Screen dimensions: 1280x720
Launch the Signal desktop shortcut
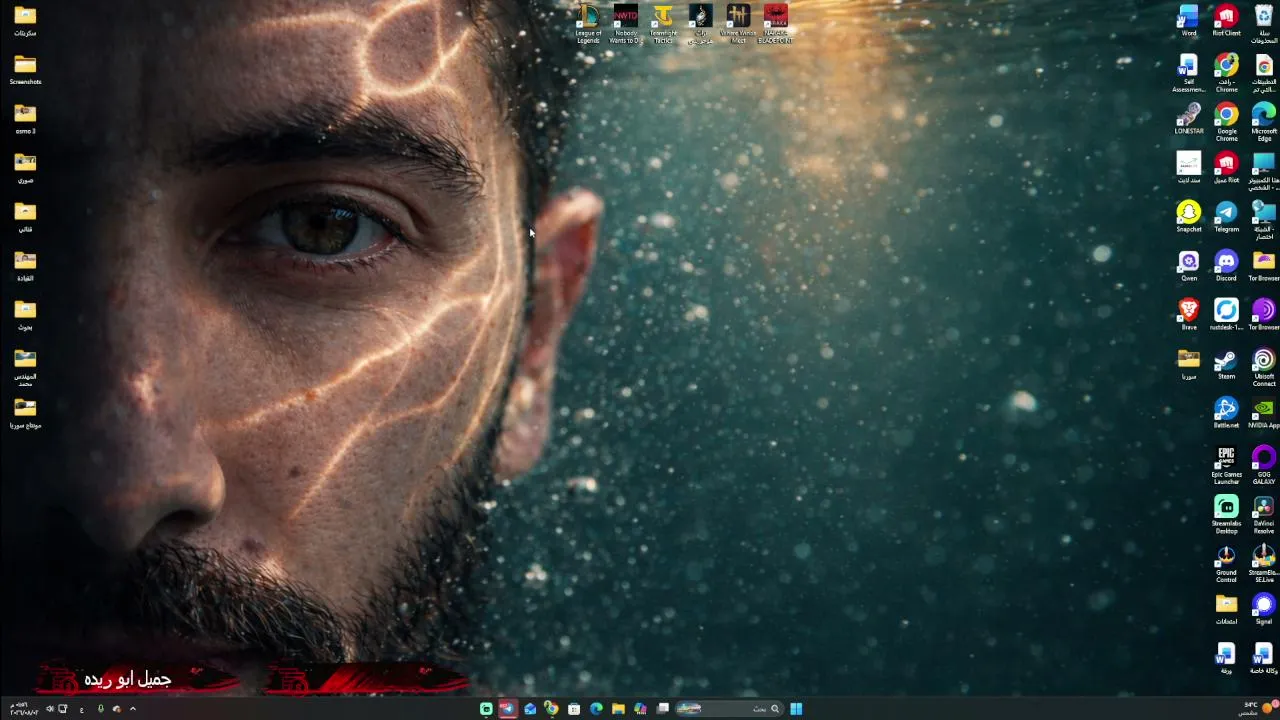1264,608
